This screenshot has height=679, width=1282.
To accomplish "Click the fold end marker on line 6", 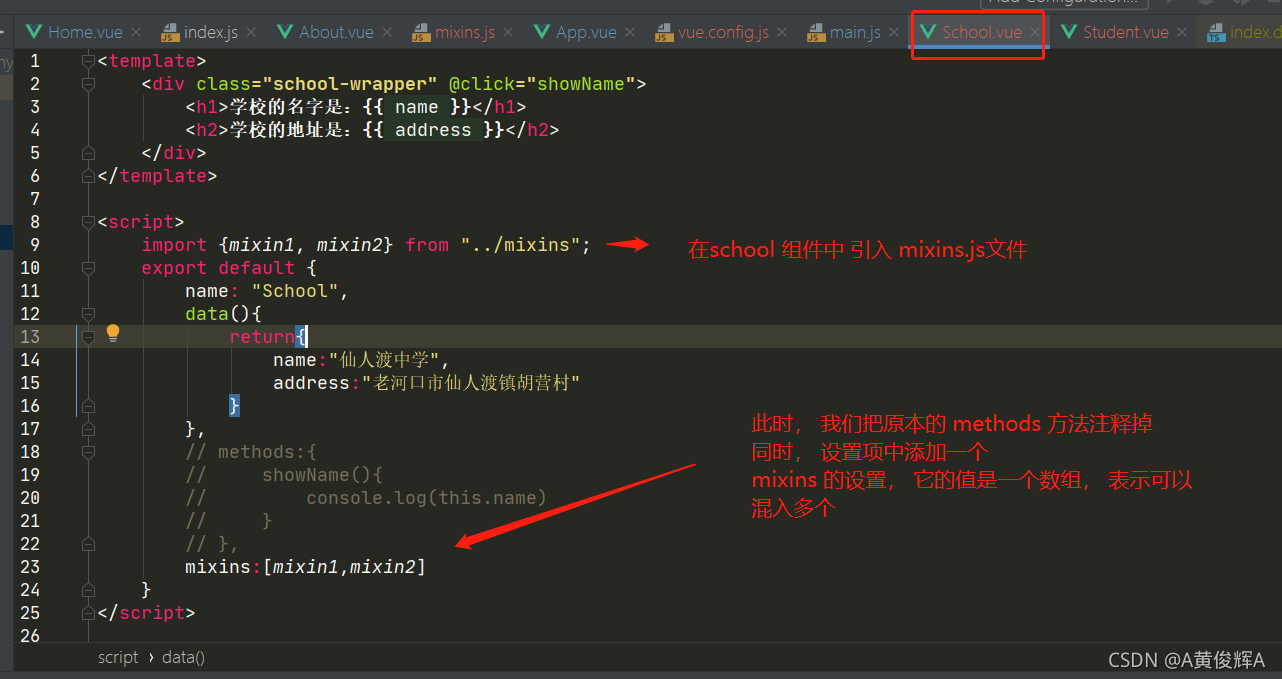I will tap(88, 176).
